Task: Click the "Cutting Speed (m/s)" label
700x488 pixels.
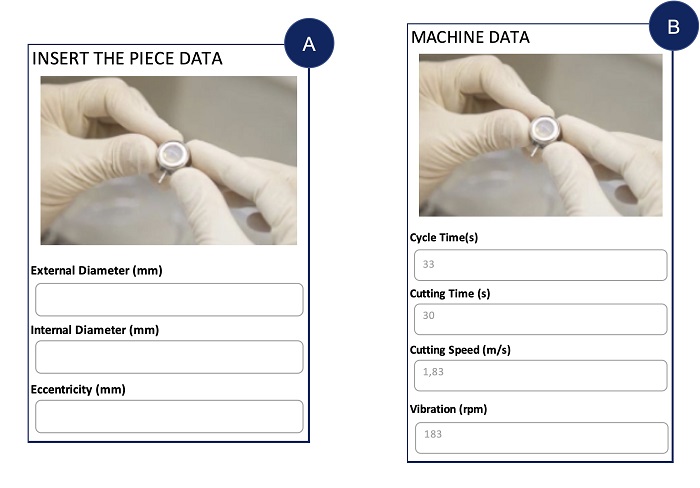Action: (x=460, y=350)
